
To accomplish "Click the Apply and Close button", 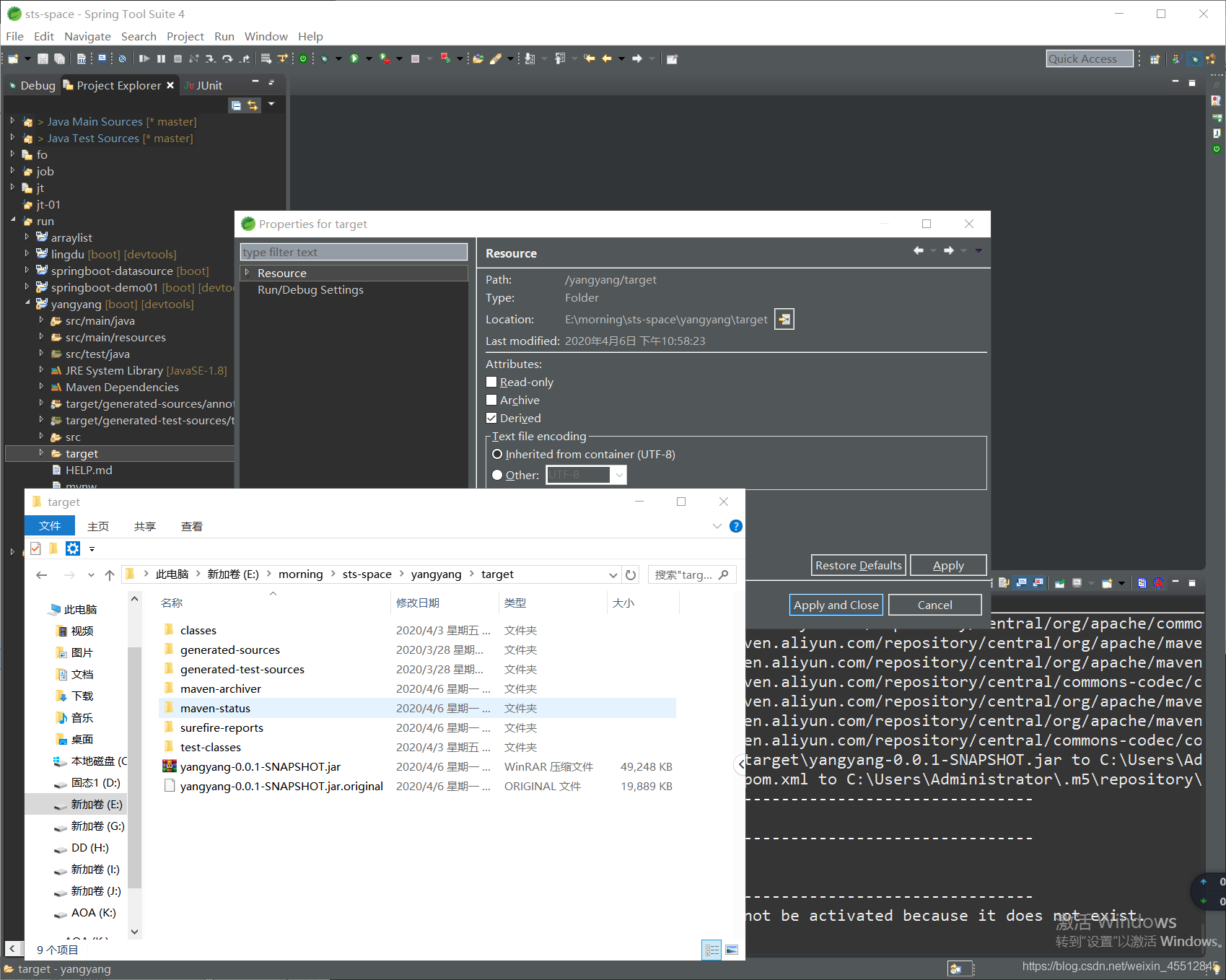I will [x=836, y=605].
